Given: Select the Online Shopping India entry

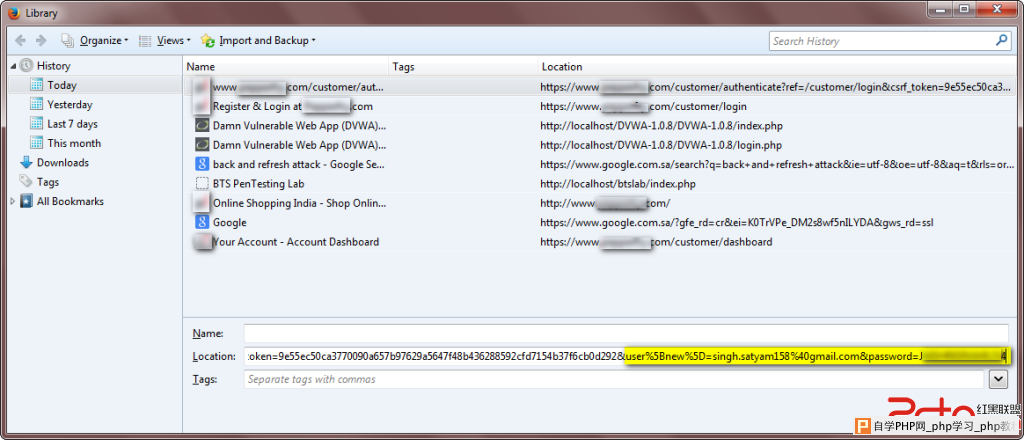Looking at the screenshot, I should click(600, 203).
